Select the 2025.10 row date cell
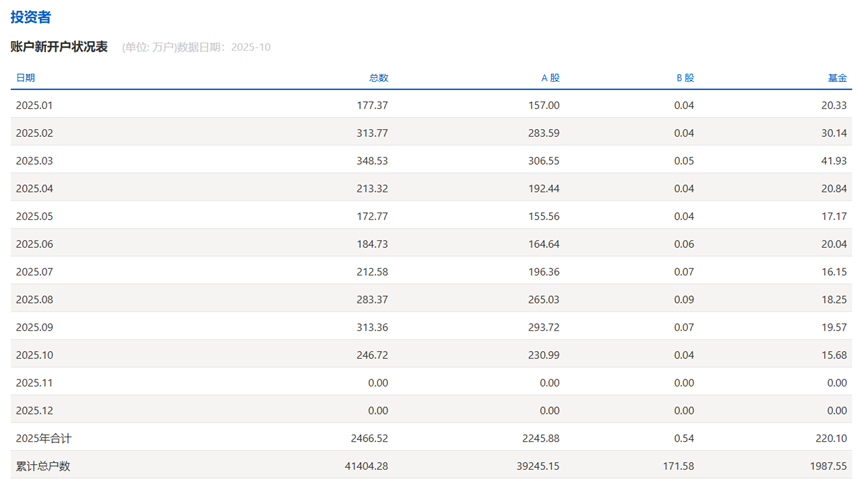The width and height of the screenshot is (867, 490). tap(34, 355)
